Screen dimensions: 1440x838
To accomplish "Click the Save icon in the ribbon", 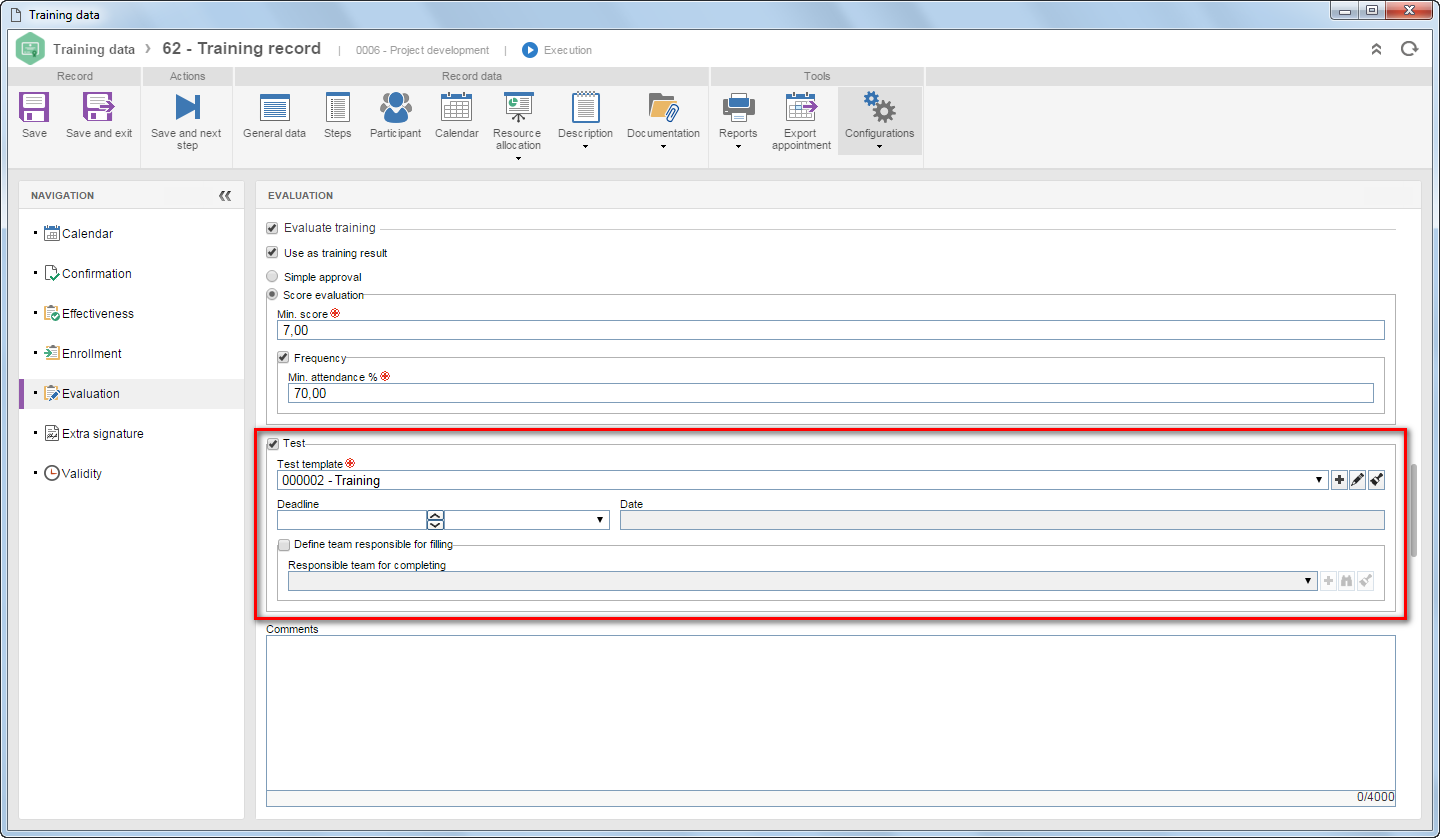I will [34, 107].
